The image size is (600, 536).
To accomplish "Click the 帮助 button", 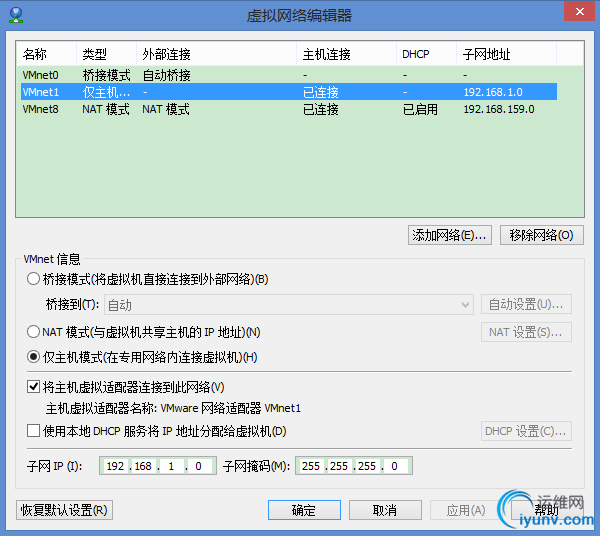I will [x=547, y=510].
